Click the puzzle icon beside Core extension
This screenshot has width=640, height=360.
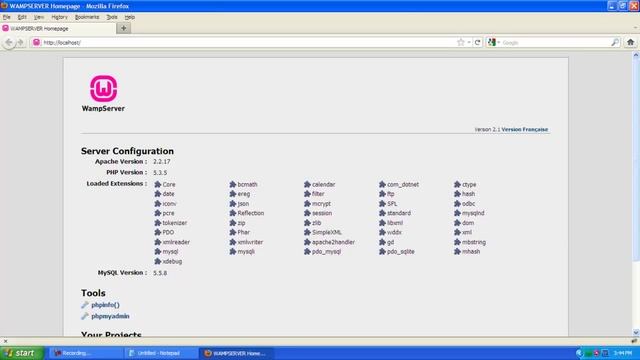pyautogui.click(x=158, y=184)
